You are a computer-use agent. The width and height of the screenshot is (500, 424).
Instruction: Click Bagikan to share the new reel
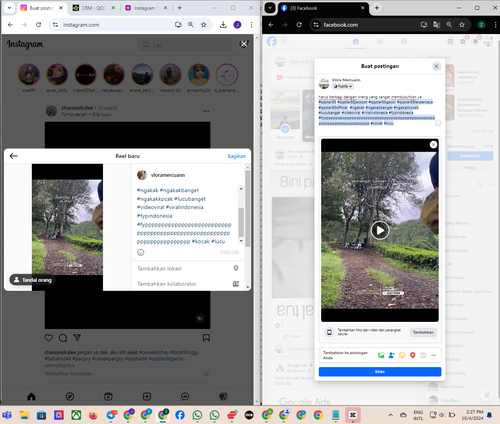(x=236, y=156)
